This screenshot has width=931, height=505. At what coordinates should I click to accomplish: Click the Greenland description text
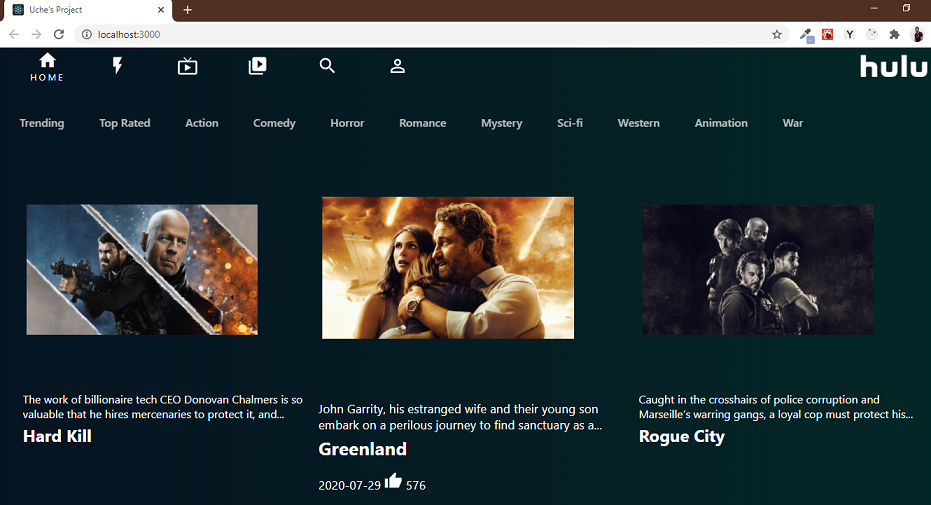tap(460, 417)
